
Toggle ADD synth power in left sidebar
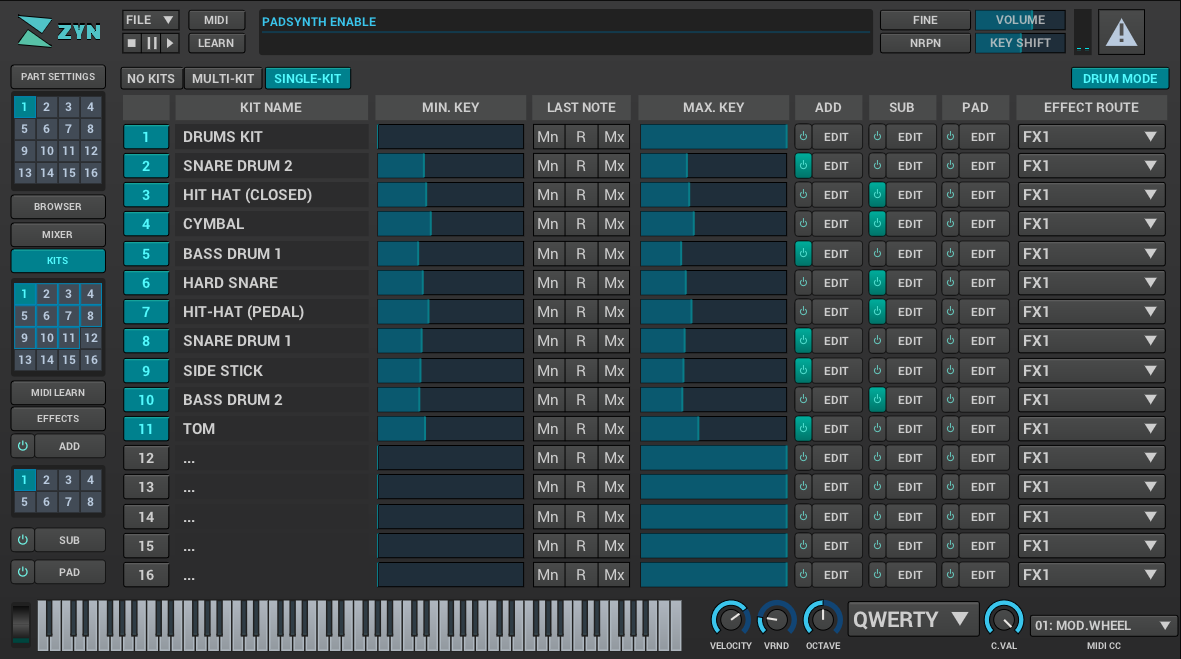22,446
